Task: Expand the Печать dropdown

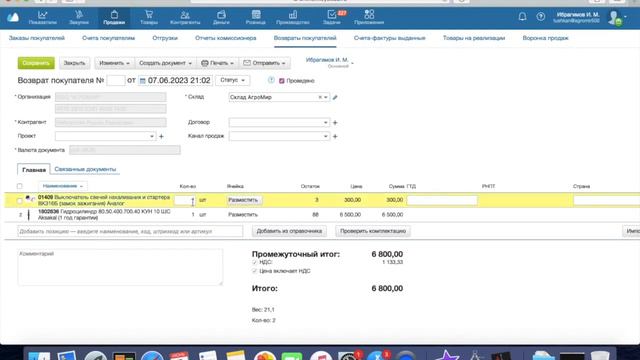Action: (x=218, y=63)
